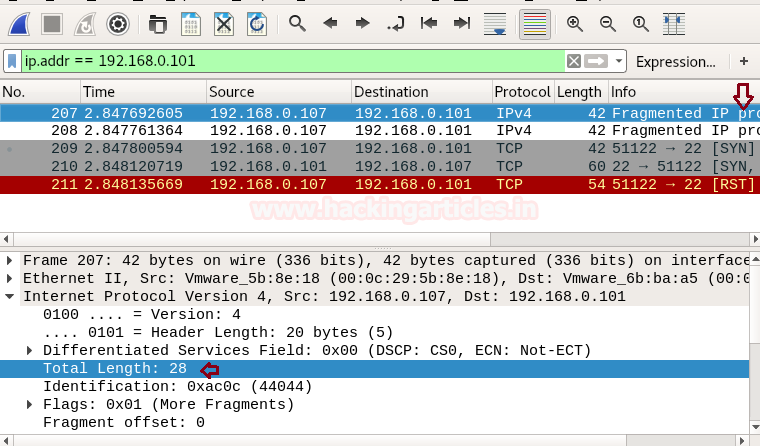Viewport: 760px width, 446px height.
Task: Open recent filter history dropdown
Action: 618,61
